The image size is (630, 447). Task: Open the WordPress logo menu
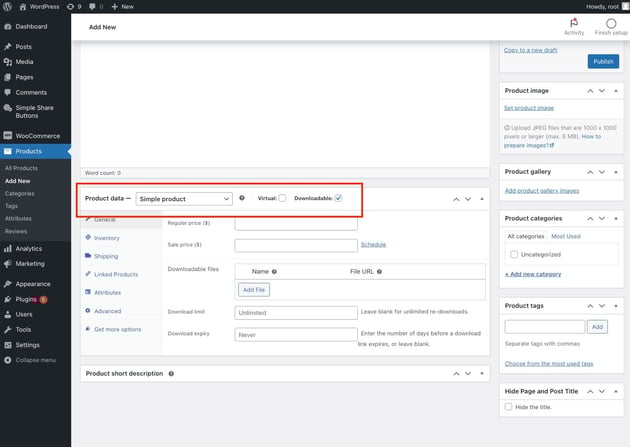[7, 6]
